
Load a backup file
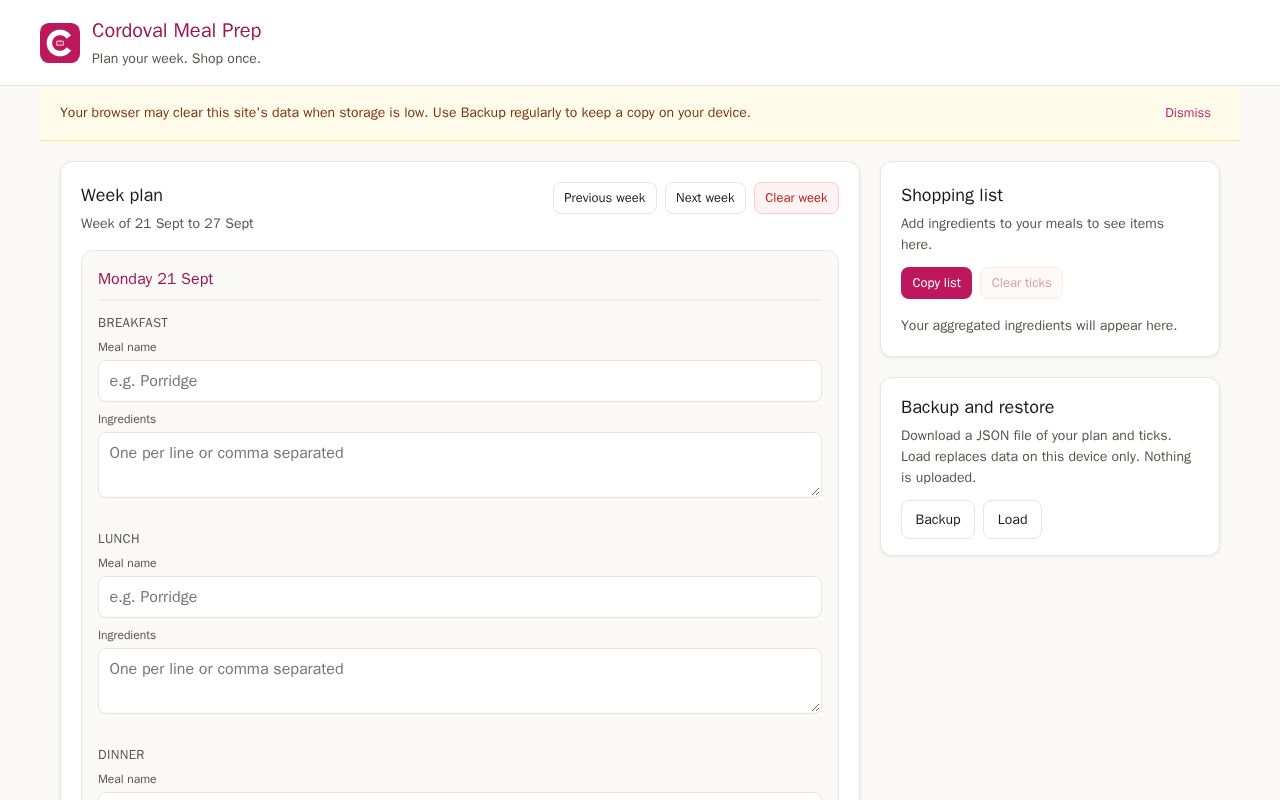pos(1012,520)
